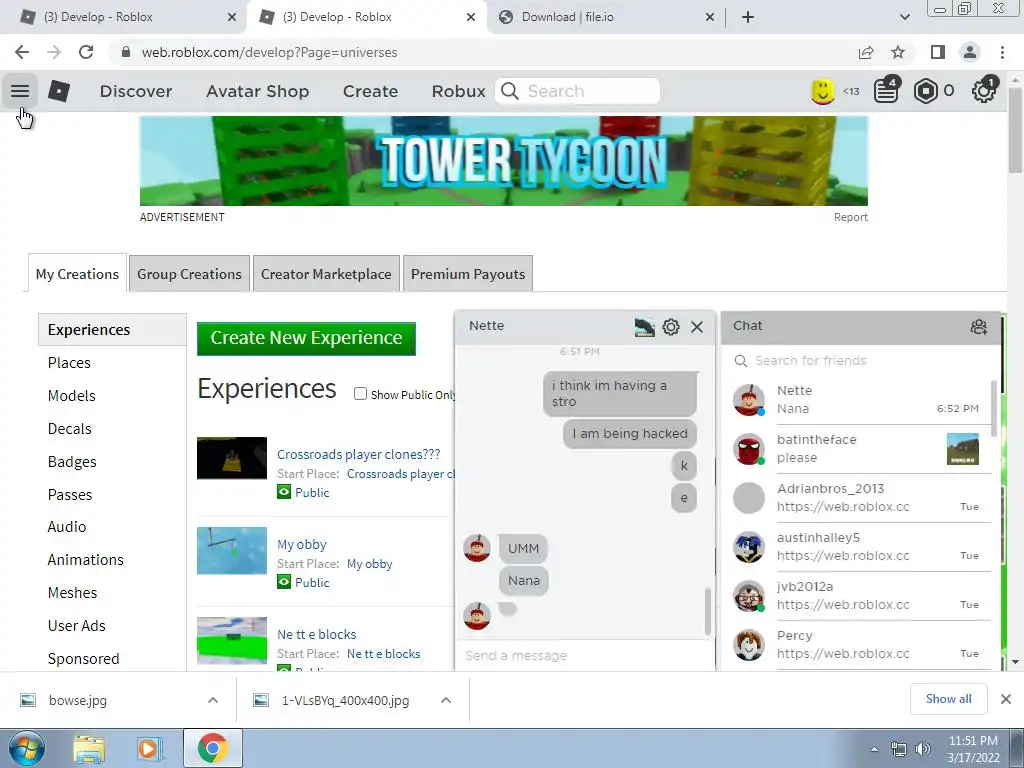Screen dimensions: 1024x768
Task: Open Windows Explorer from the taskbar
Action: (x=89, y=748)
